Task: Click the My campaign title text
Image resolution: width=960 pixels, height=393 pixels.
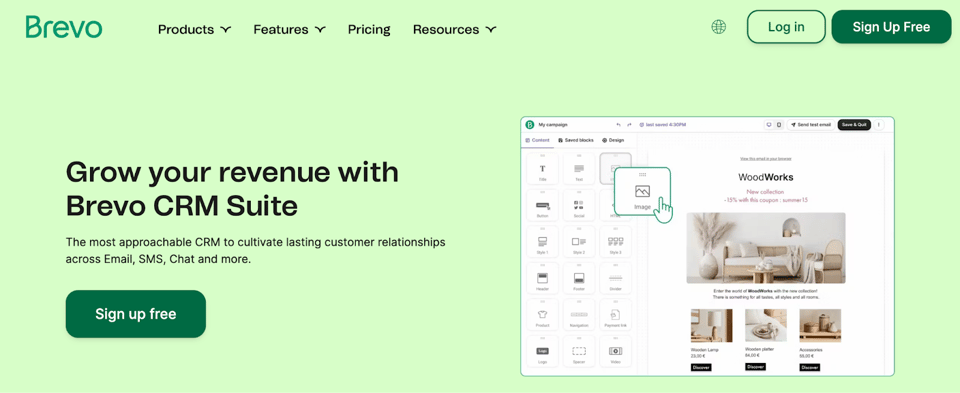Action: tap(553, 124)
